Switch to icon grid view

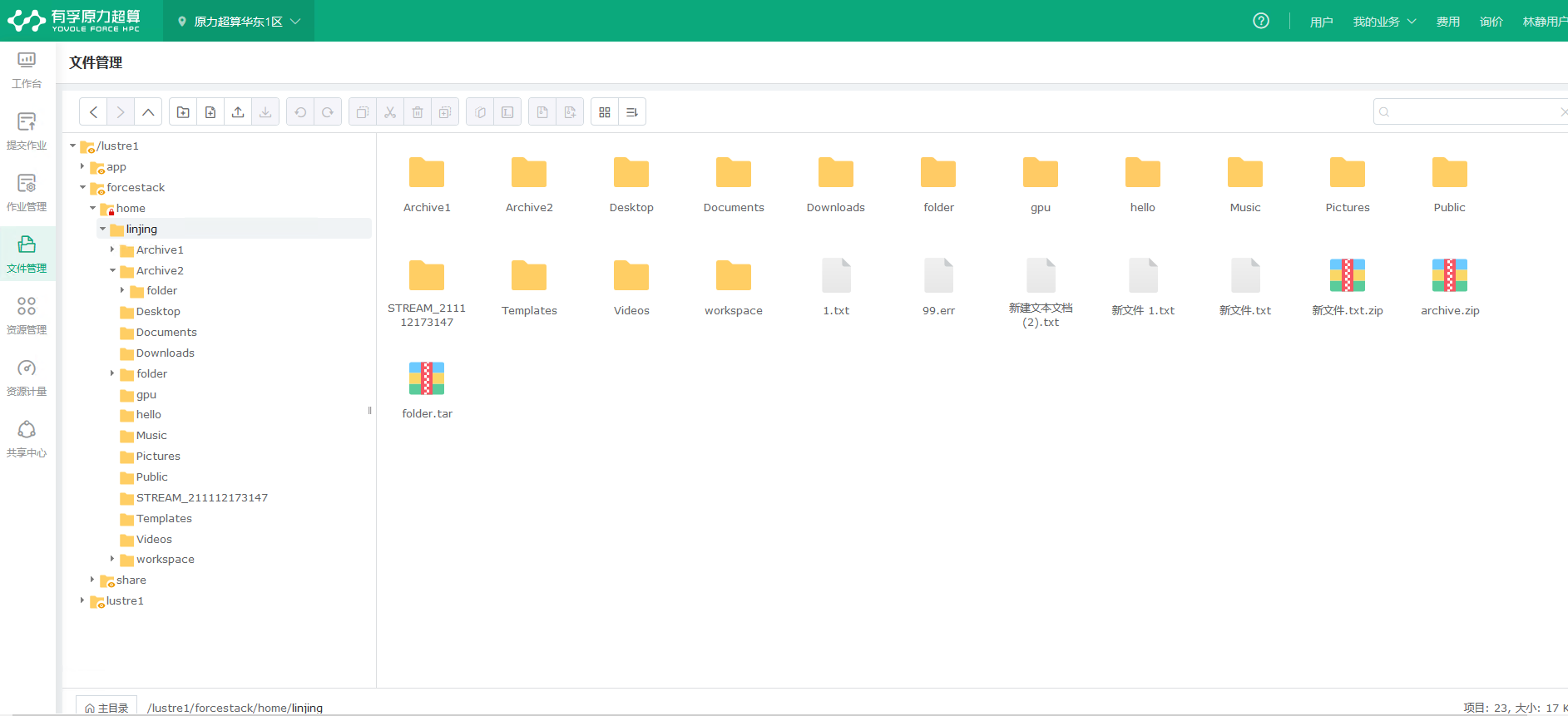pyautogui.click(x=605, y=112)
